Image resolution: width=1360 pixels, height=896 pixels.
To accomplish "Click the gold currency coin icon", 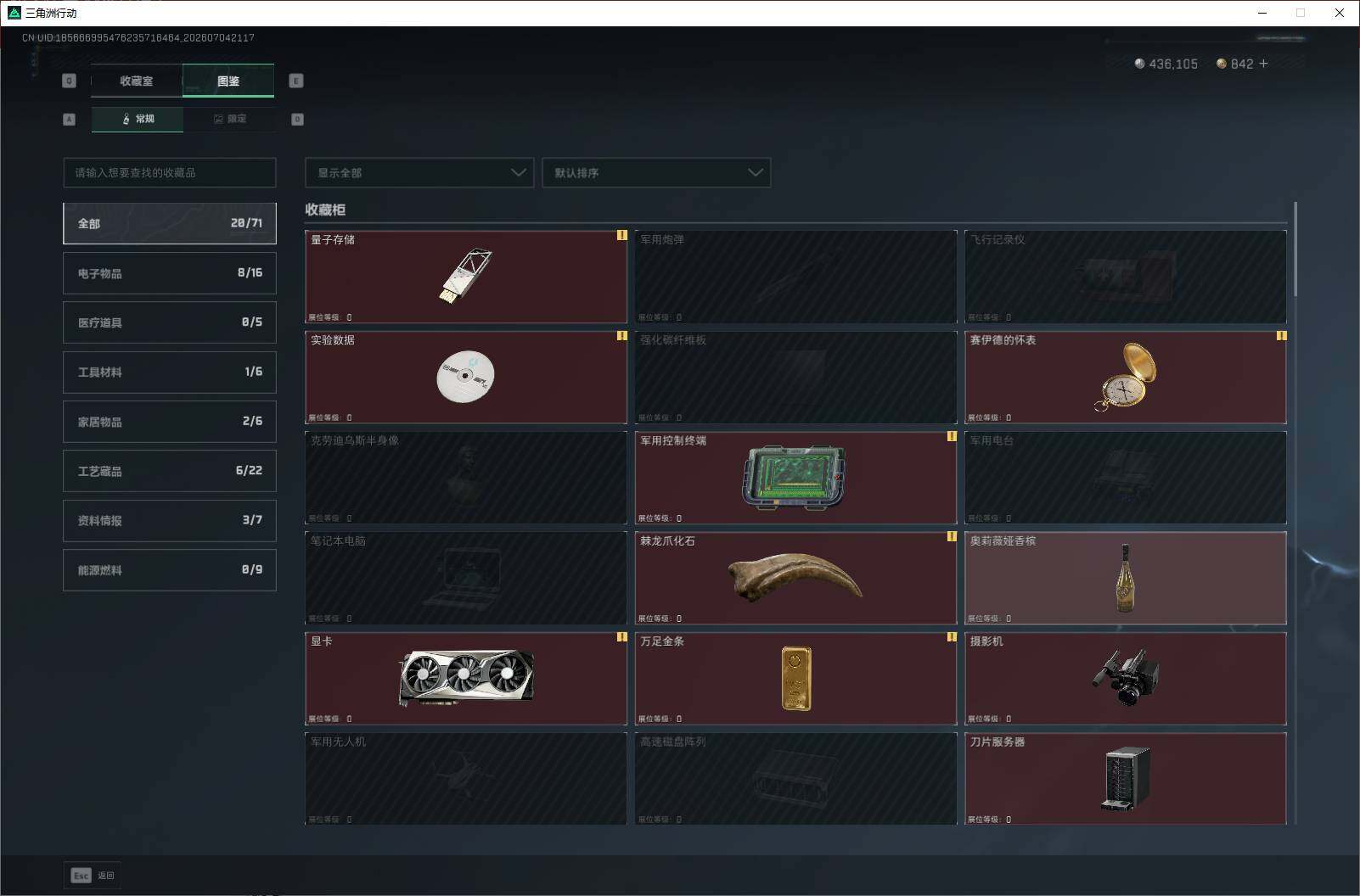I will pyautogui.click(x=1222, y=64).
